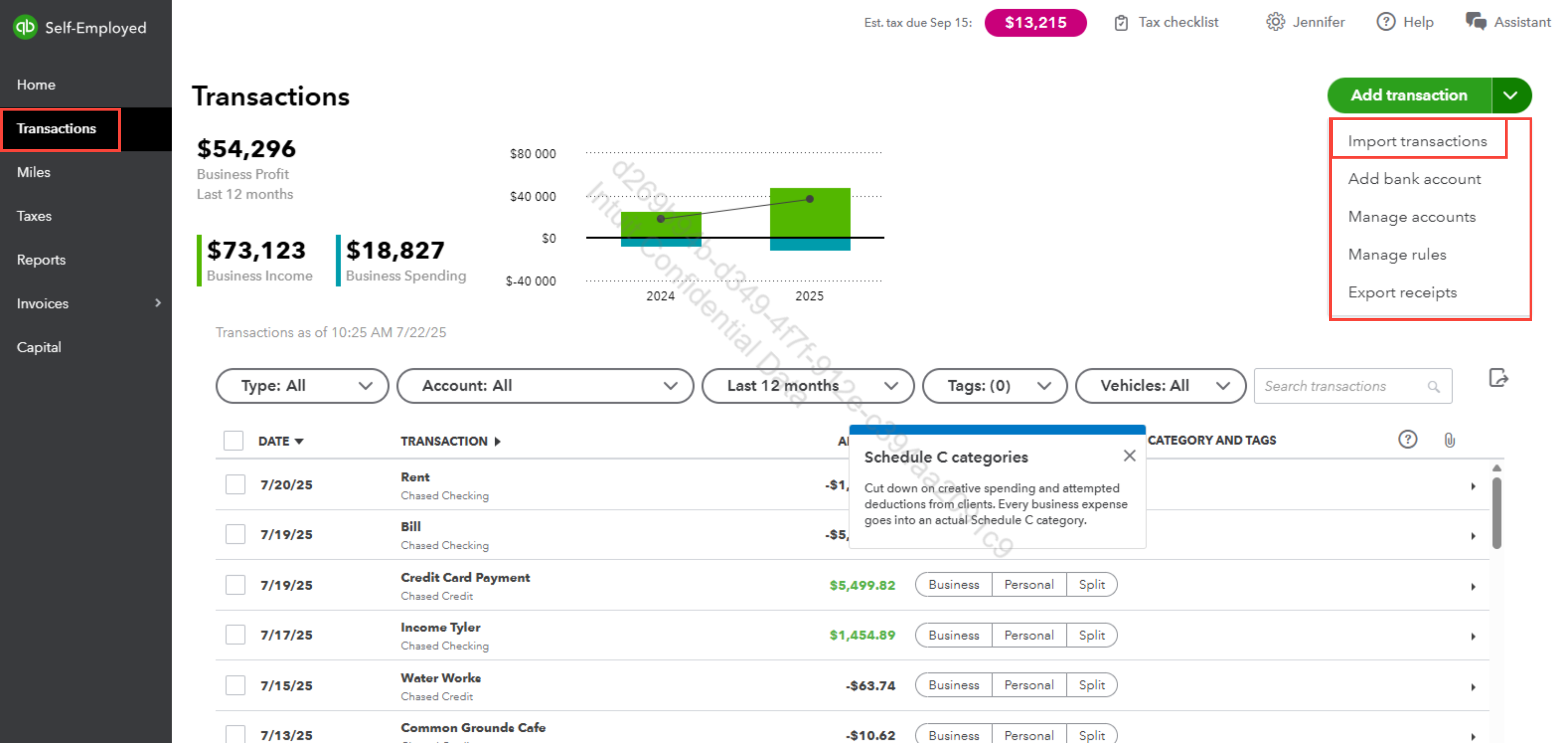Toggle the select-all transactions checkbox
1568x743 pixels.
click(233, 440)
